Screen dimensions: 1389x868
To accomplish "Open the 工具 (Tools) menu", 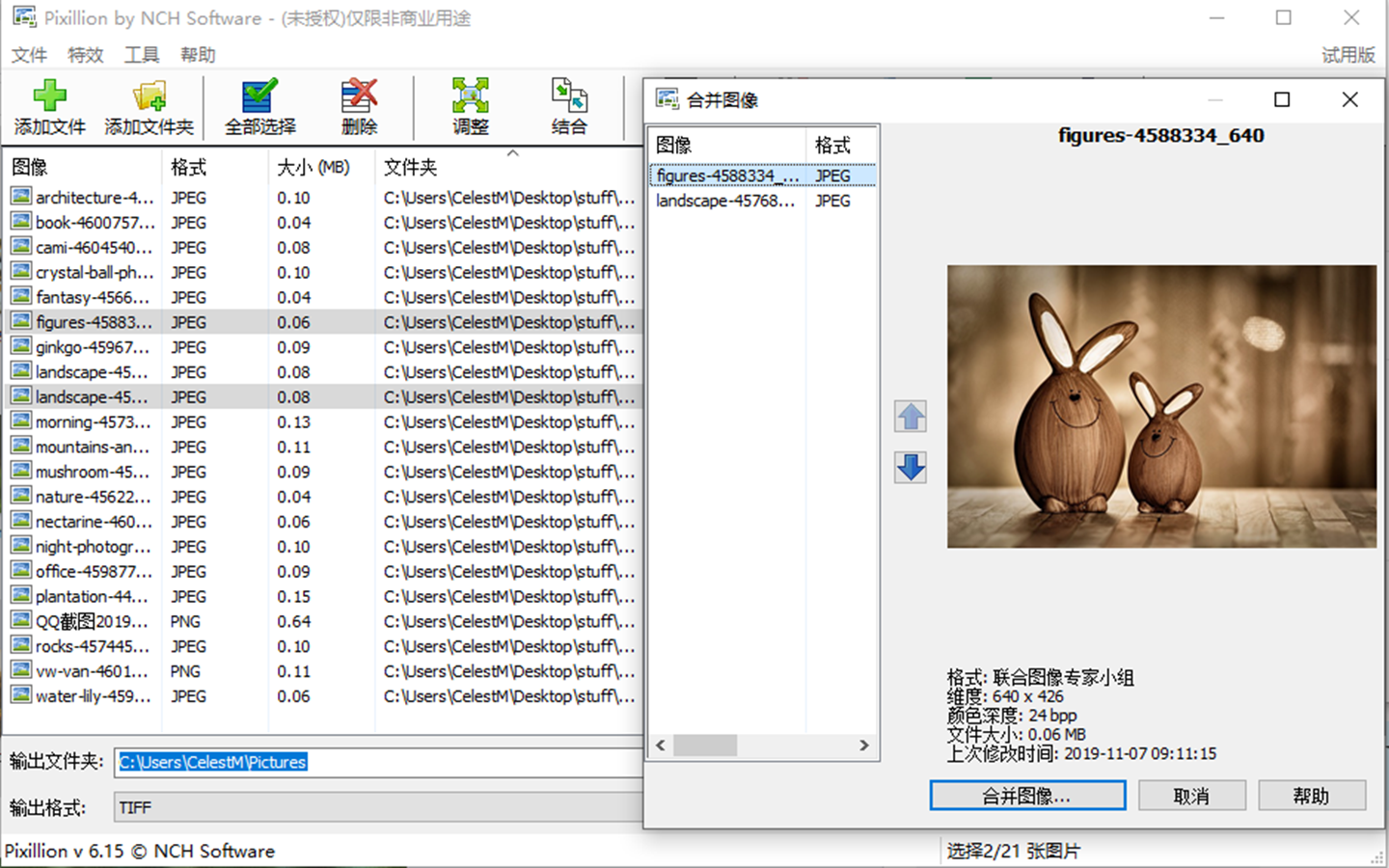I will click(141, 55).
